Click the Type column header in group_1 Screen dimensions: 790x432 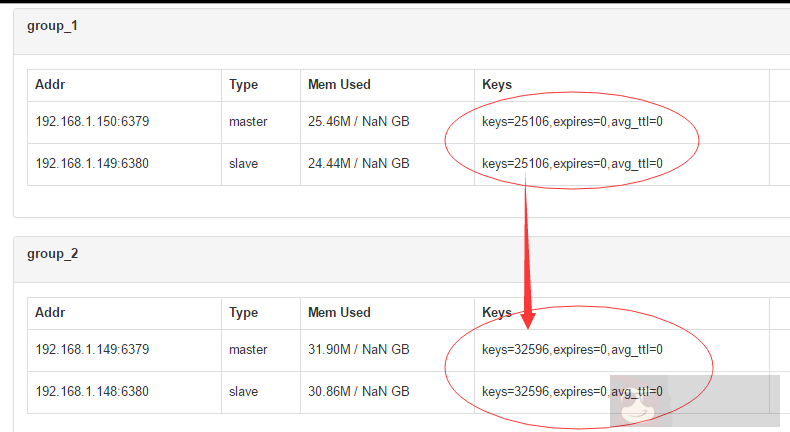pyautogui.click(x=244, y=85)
